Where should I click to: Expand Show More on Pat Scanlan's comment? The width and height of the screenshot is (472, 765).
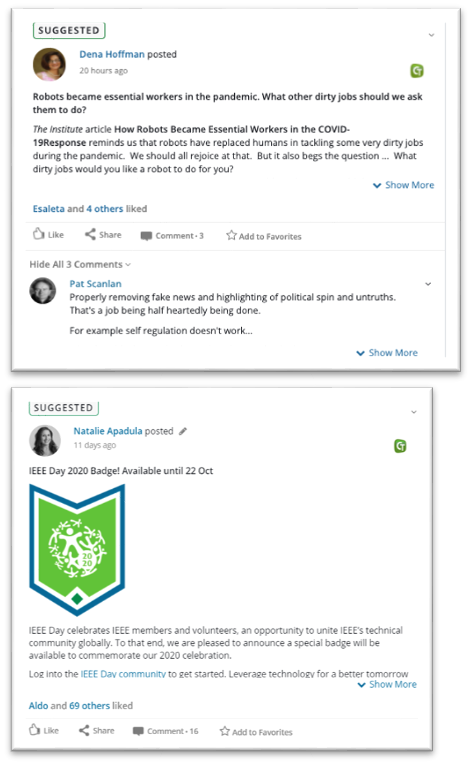pos(387,353)
